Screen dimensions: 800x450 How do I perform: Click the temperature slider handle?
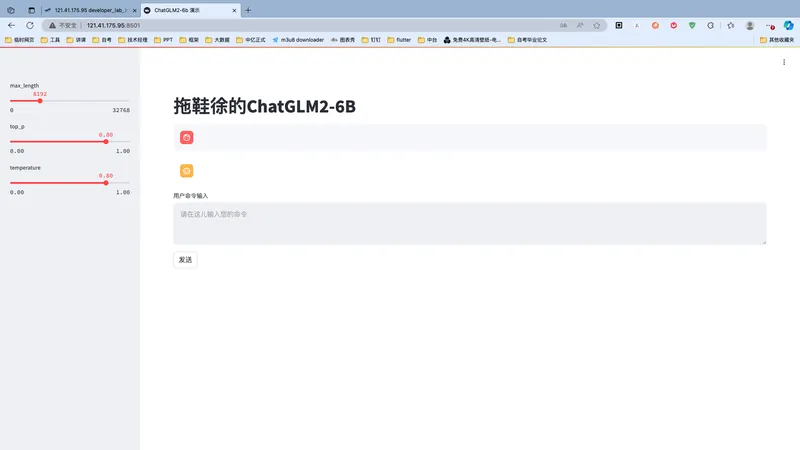(106, 183)
